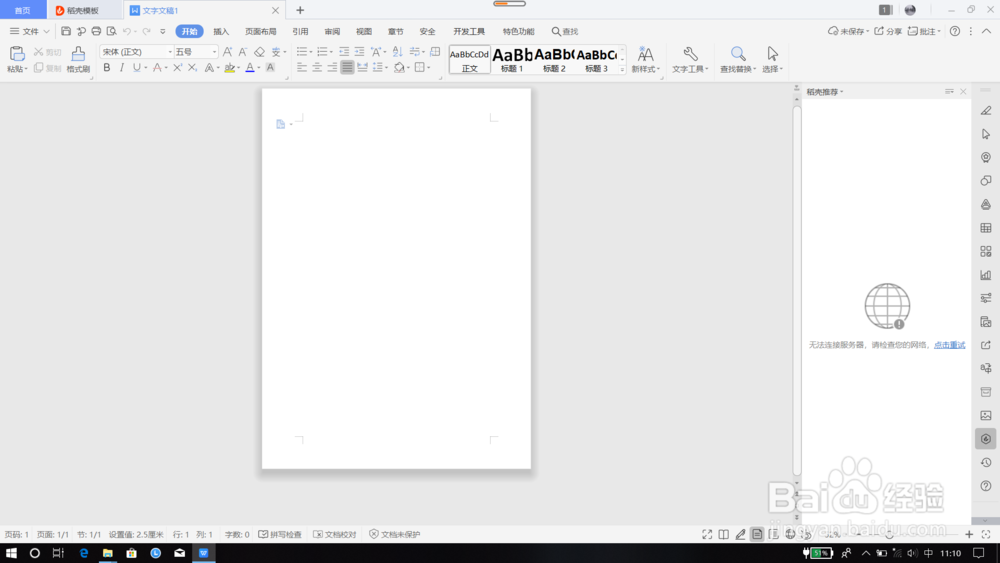1000x563 pixels.
Task: Click the Save icon in quick access toolbar
Action: tap(66, 31)
